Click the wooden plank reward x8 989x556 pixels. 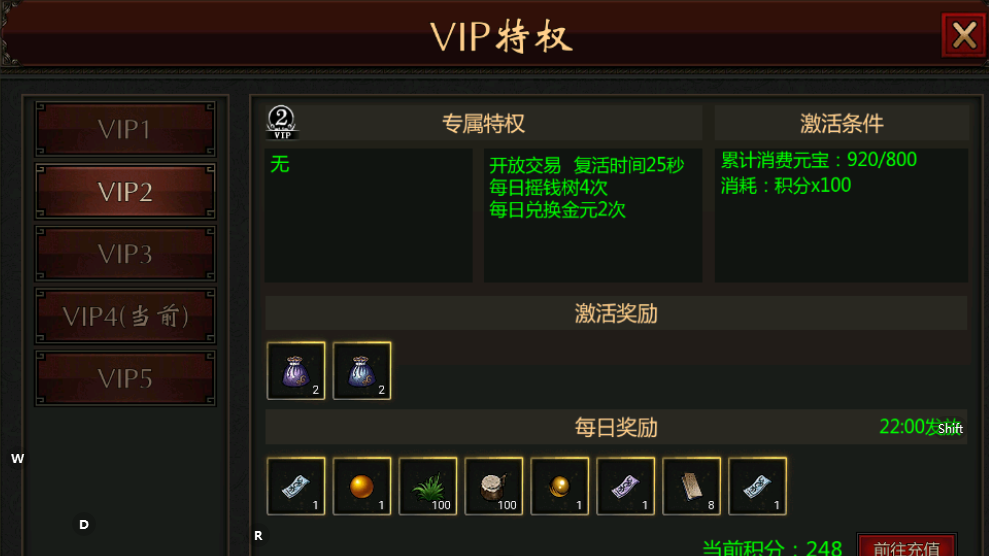coord(691,486)
